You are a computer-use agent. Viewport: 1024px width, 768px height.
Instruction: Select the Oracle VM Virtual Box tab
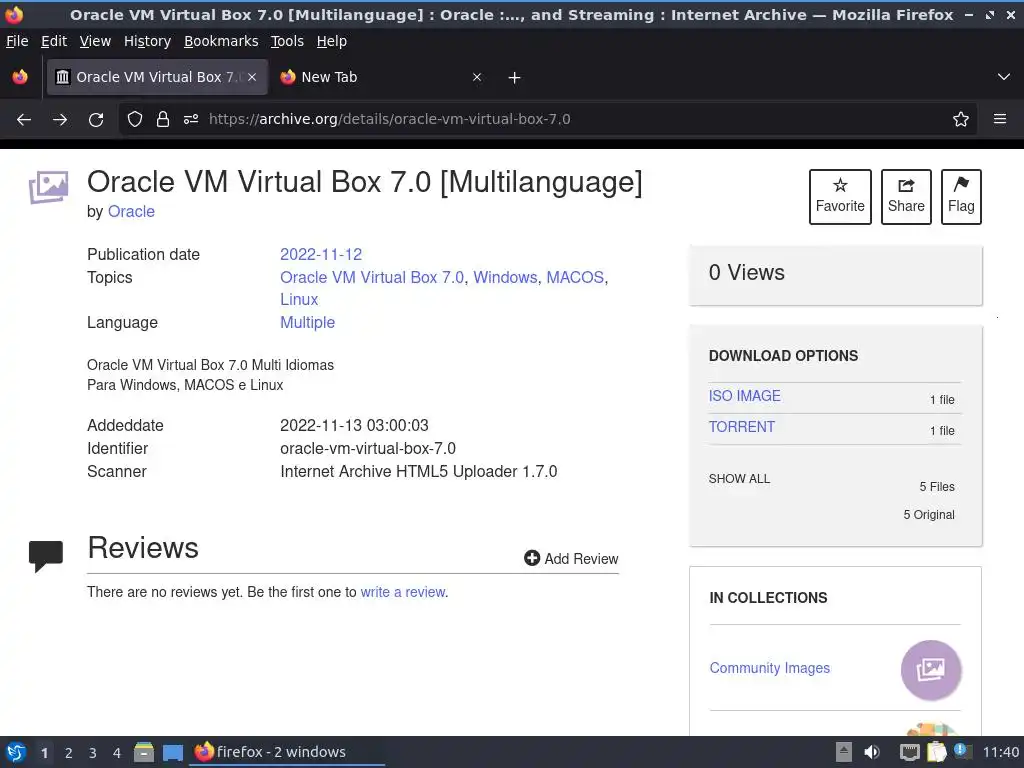pos(157,77)
